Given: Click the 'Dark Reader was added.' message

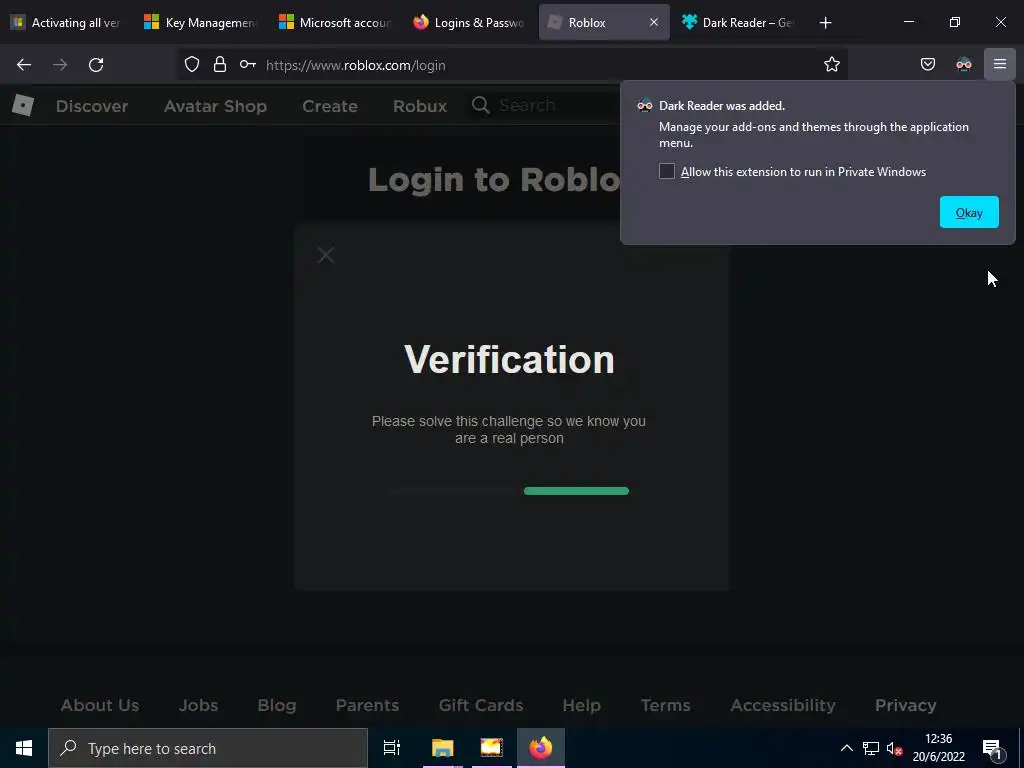Looking at the screenshot, I should click(x=722, y=106).
